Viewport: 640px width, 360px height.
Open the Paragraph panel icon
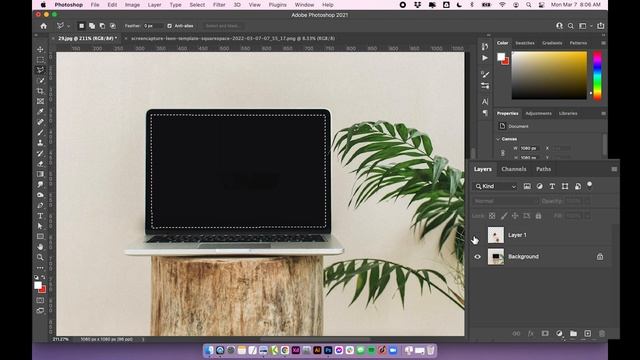tap(485, 113)
